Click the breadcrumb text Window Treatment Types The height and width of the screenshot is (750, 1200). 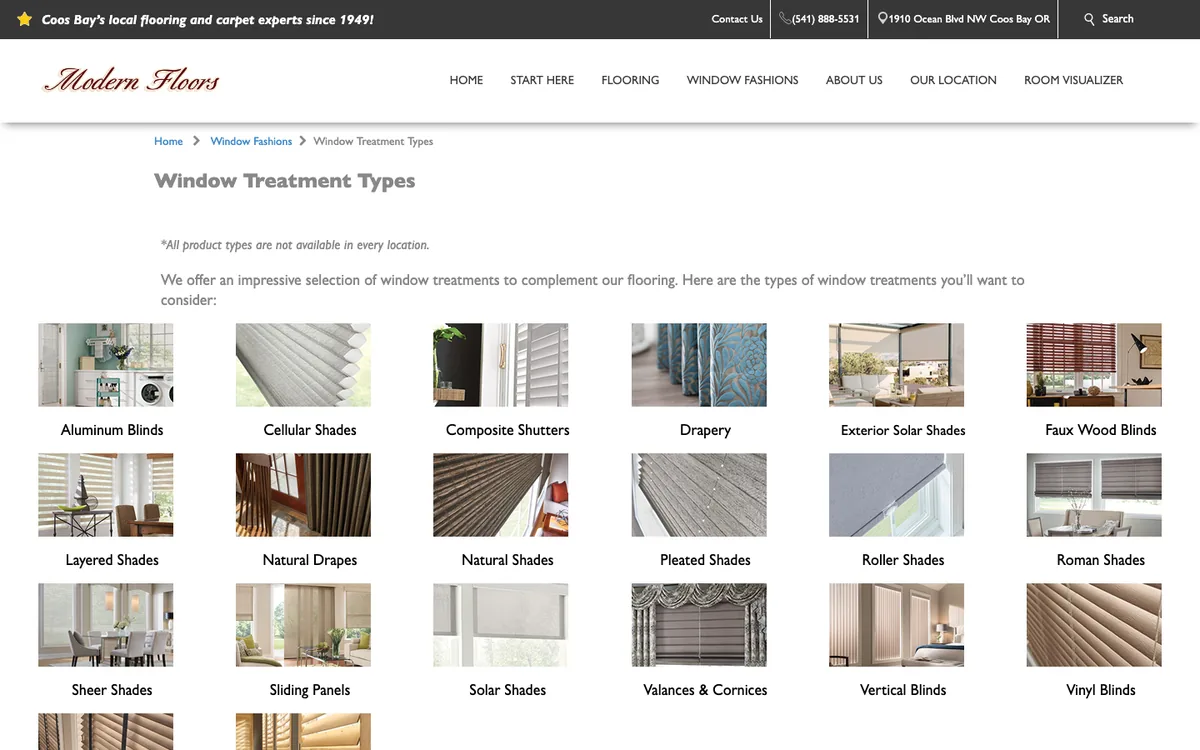(x=373, y=141)
